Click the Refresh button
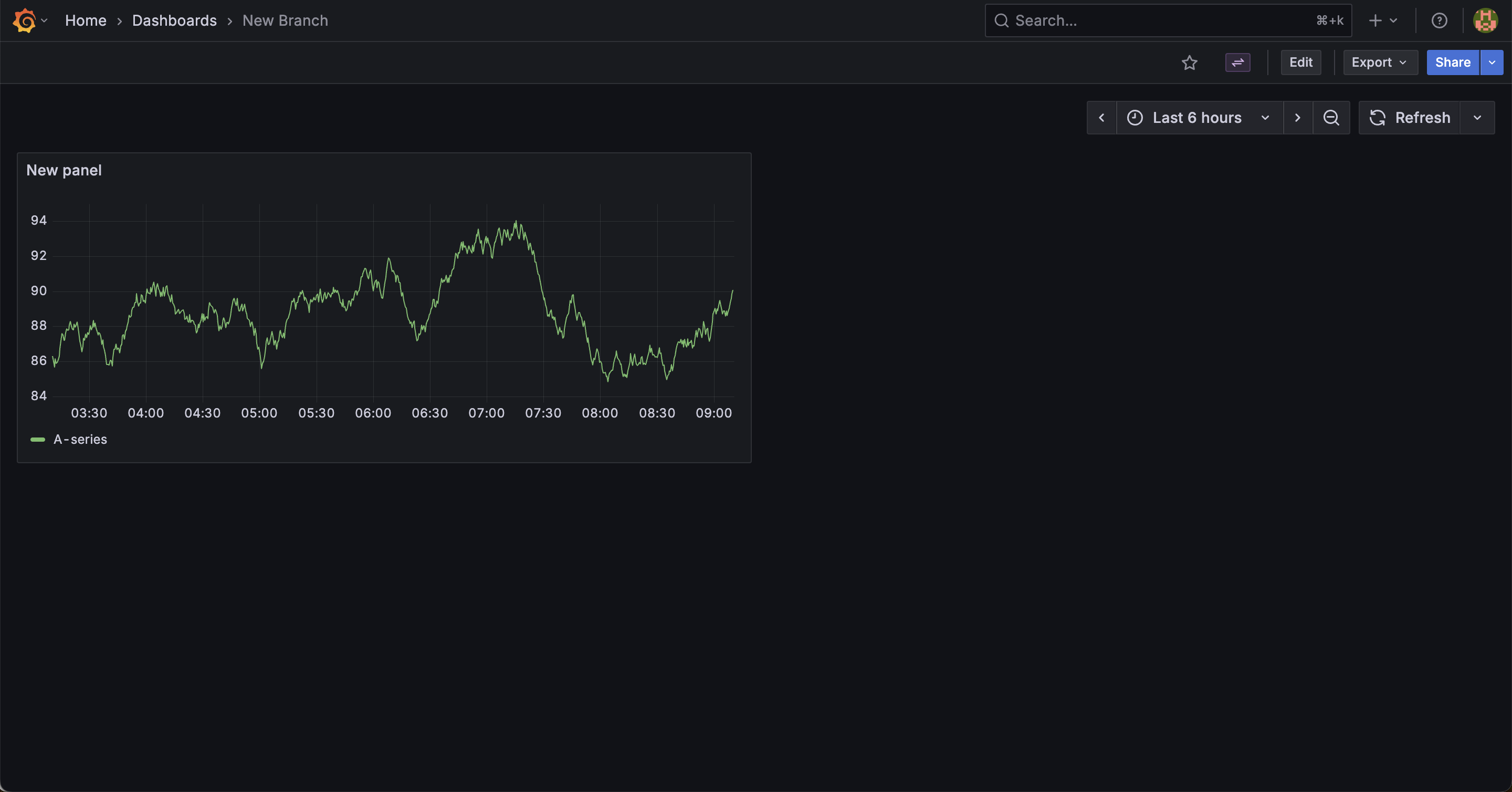Screen dimensions: 1512x792 (x=1409, y=118)
